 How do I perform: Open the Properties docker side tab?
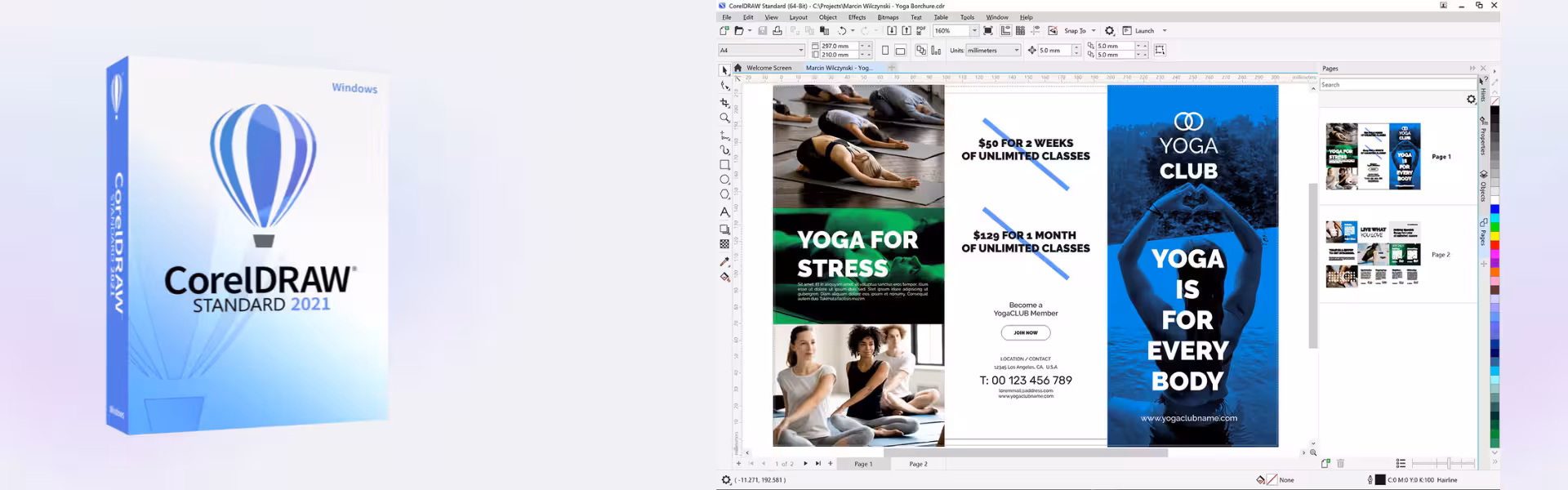[1483, 136]
